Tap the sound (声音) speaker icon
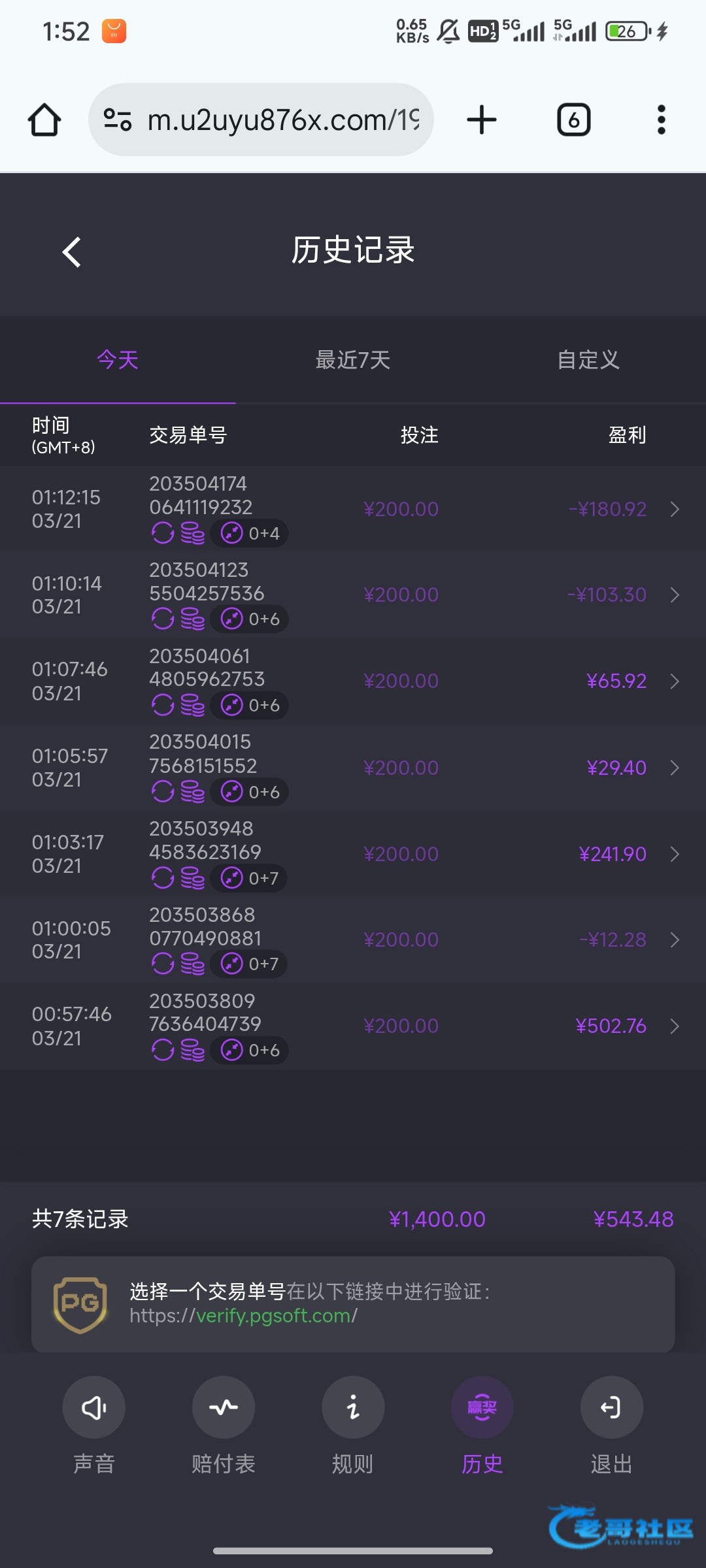This screenshot has width=706, height=1568. point(93,1407)
